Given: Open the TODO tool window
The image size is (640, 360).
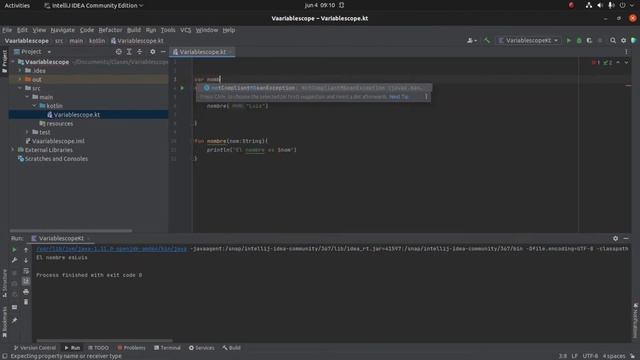Looking at the screenshot, I should click(x=98, y=348).
